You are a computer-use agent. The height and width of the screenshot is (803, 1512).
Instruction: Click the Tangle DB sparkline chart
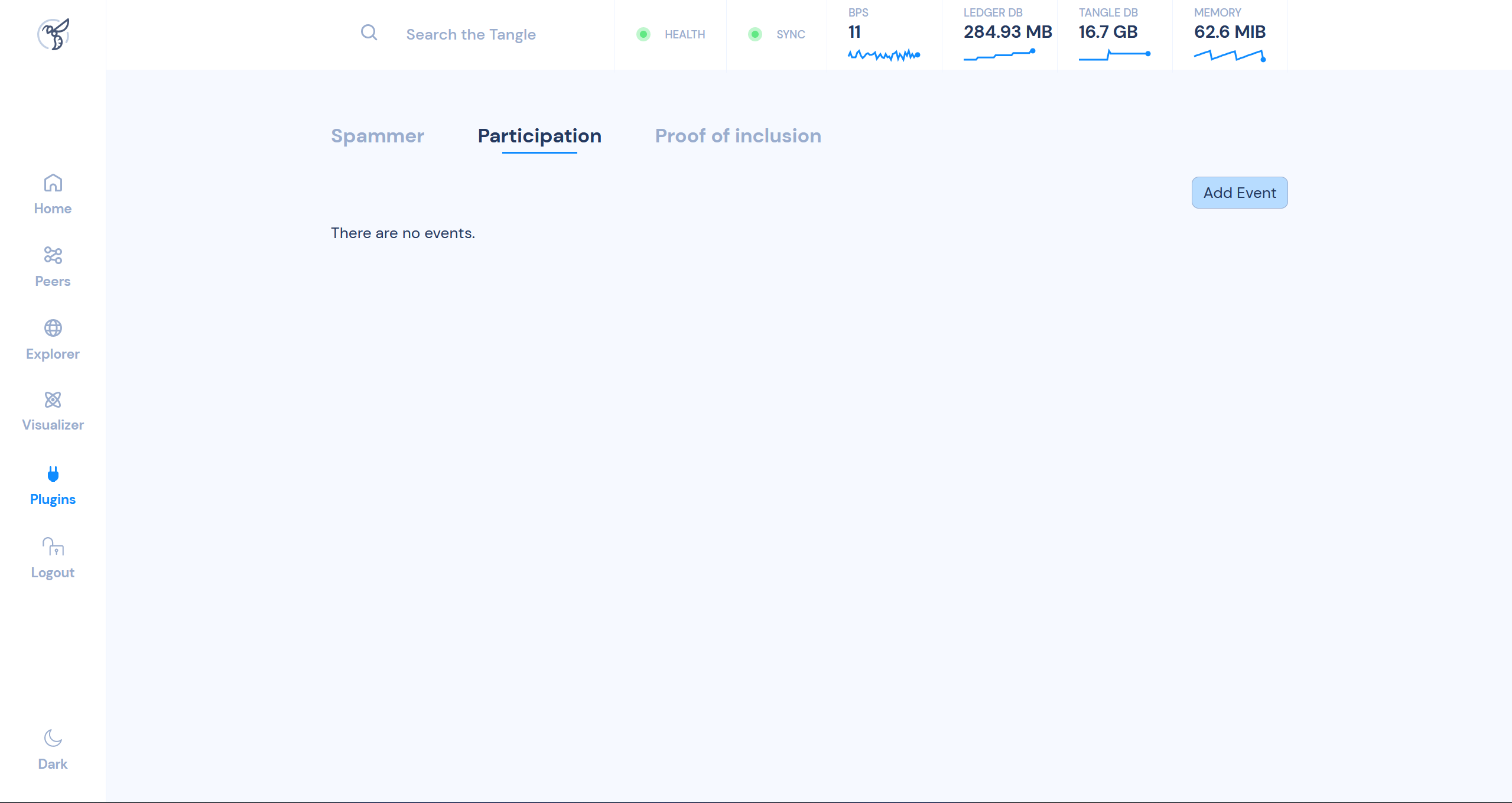(1114, 55)
